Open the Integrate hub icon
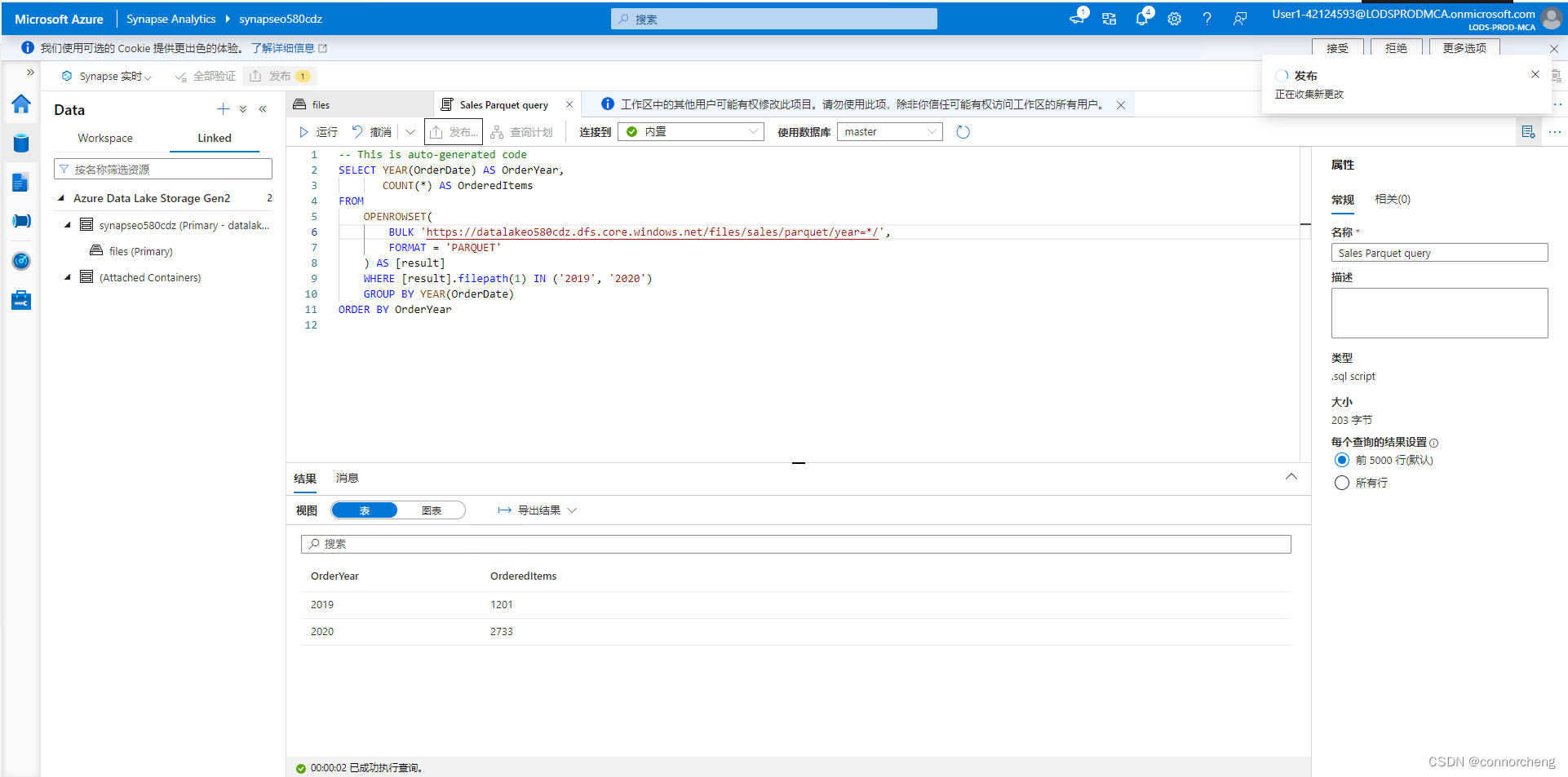The image size is (1568, 777). 21,221
